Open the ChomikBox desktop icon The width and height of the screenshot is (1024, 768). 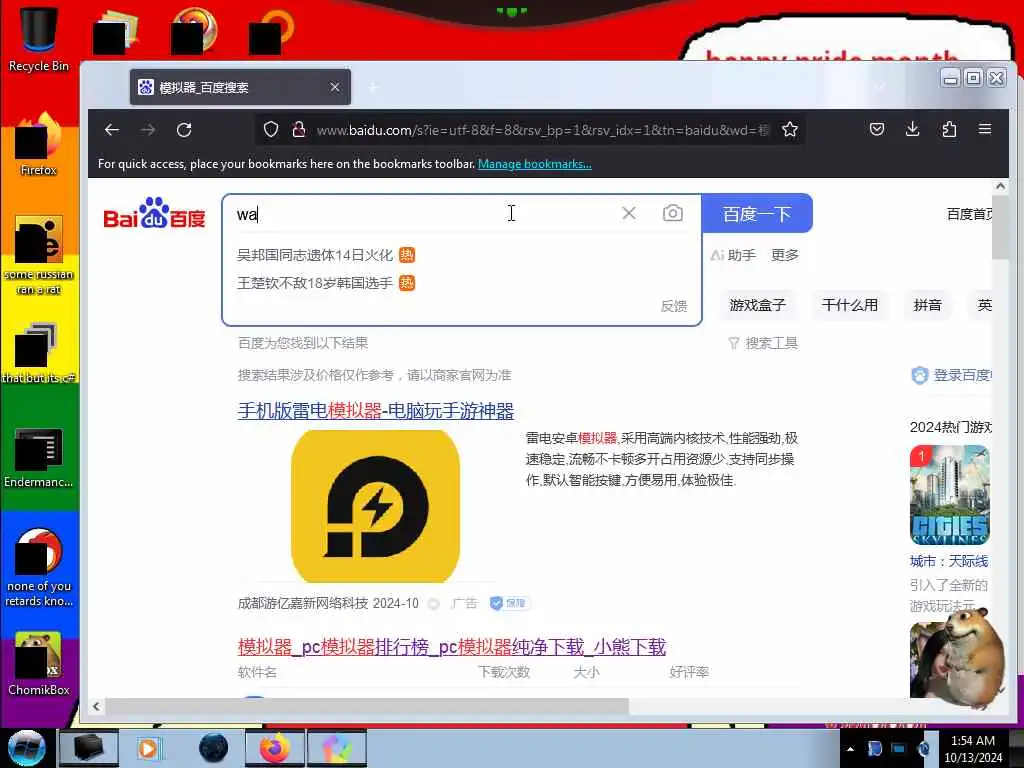click(39, 664)
